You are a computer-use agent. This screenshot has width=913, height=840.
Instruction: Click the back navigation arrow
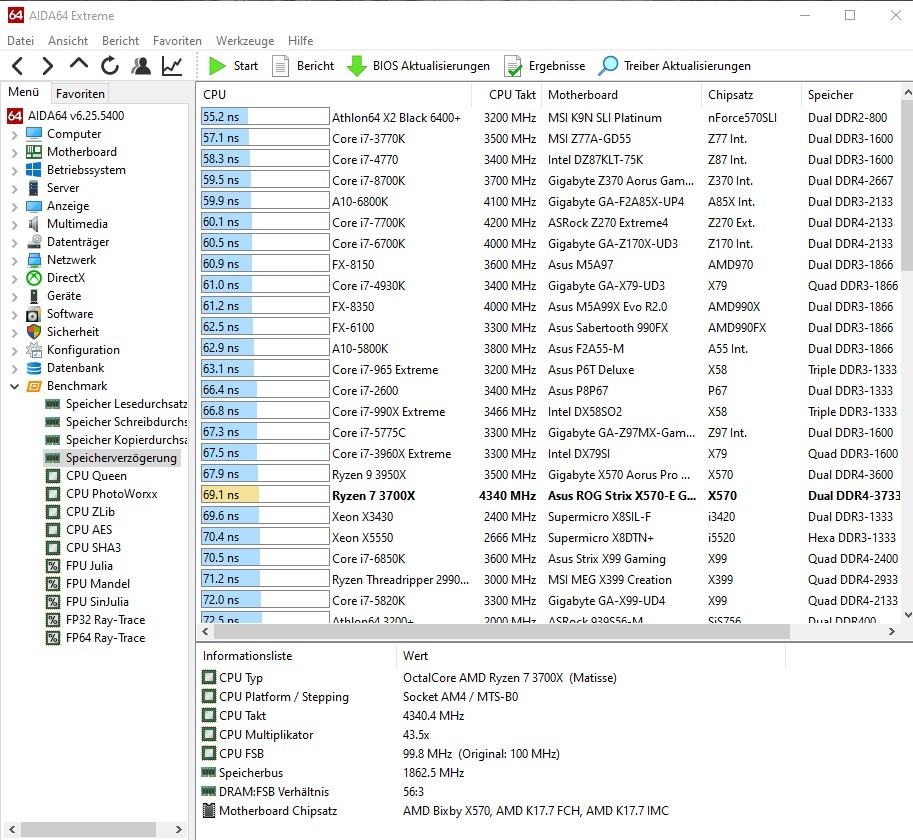(x=18, y=66)
